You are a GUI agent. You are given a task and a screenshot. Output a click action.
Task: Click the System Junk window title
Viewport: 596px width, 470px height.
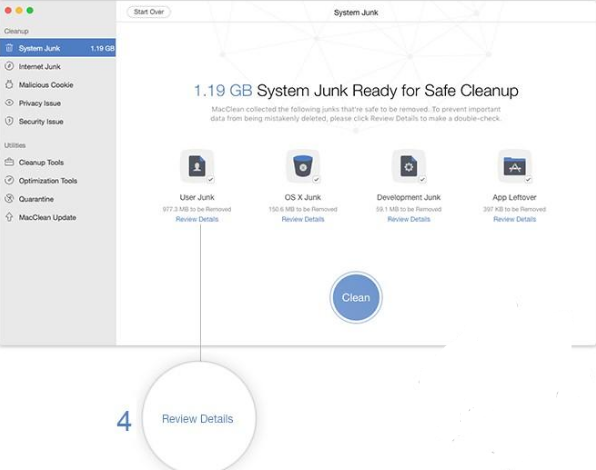(x=356, y=13)
